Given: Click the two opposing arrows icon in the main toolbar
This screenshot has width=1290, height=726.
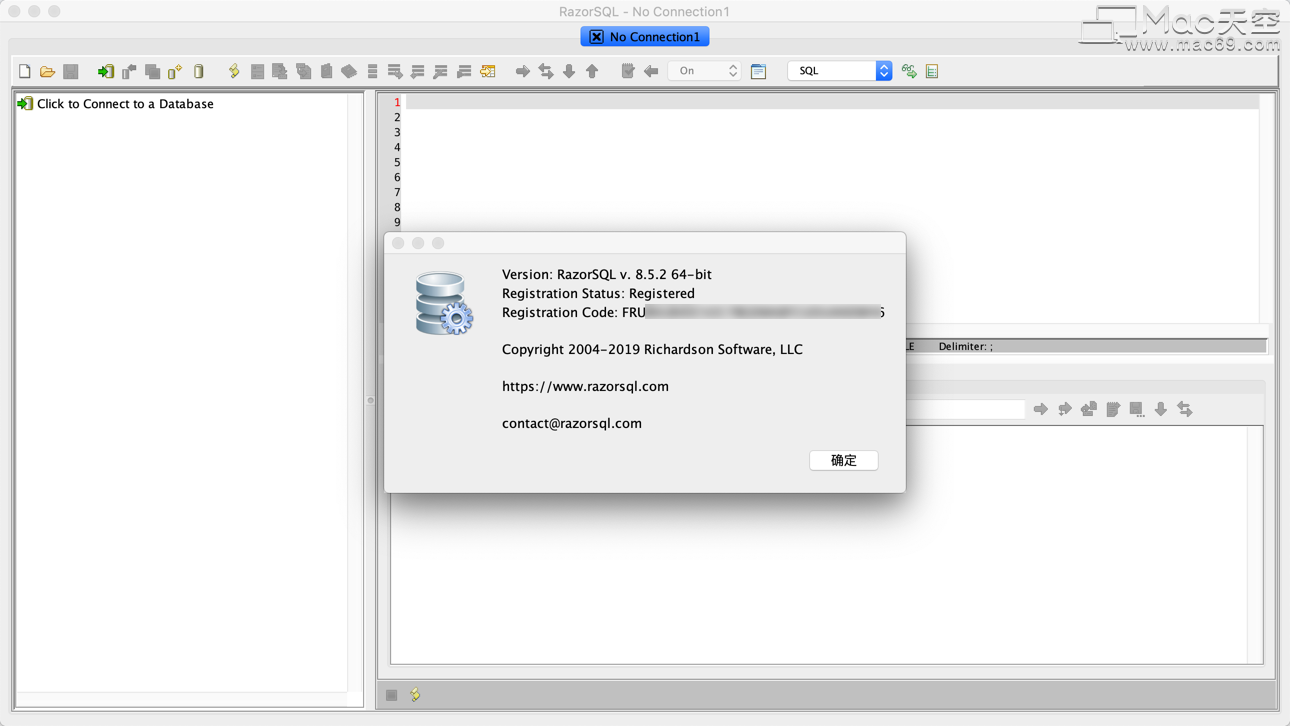Looking at the screenshot, I should (546, 71).
